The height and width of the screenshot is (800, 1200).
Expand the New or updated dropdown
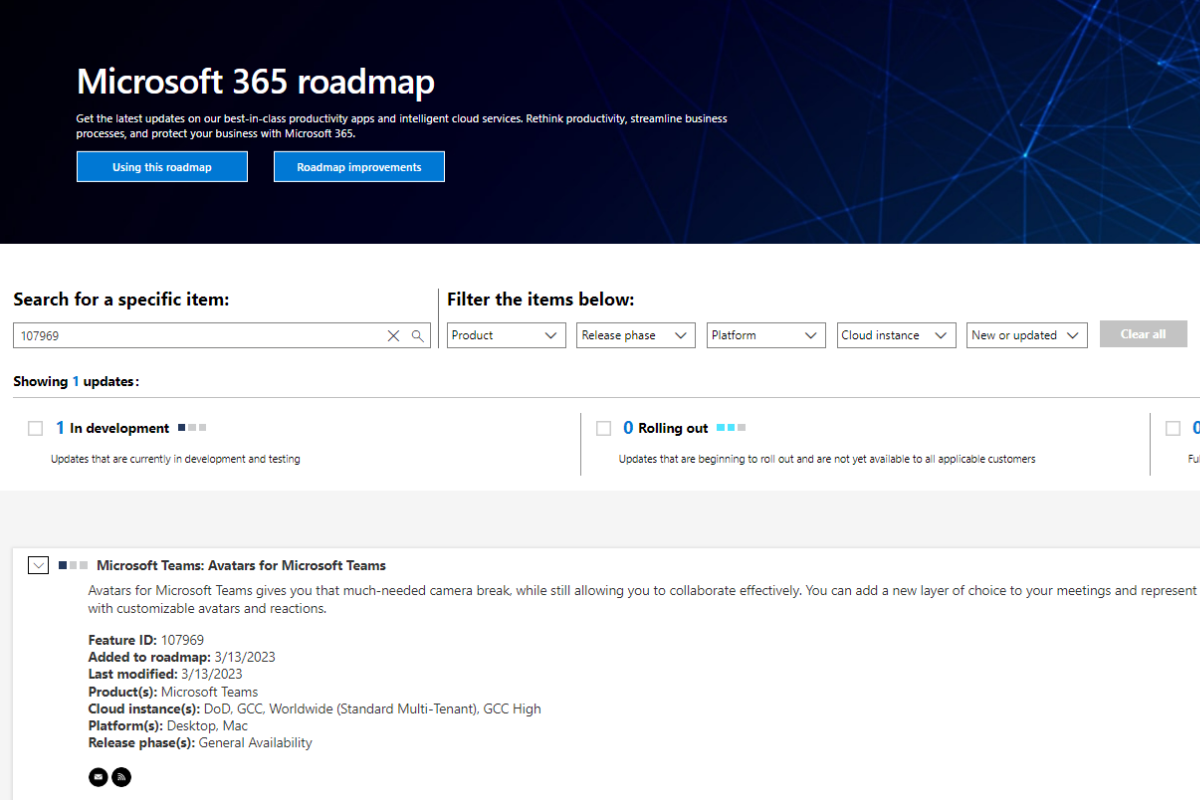[x=1026, y=336]
